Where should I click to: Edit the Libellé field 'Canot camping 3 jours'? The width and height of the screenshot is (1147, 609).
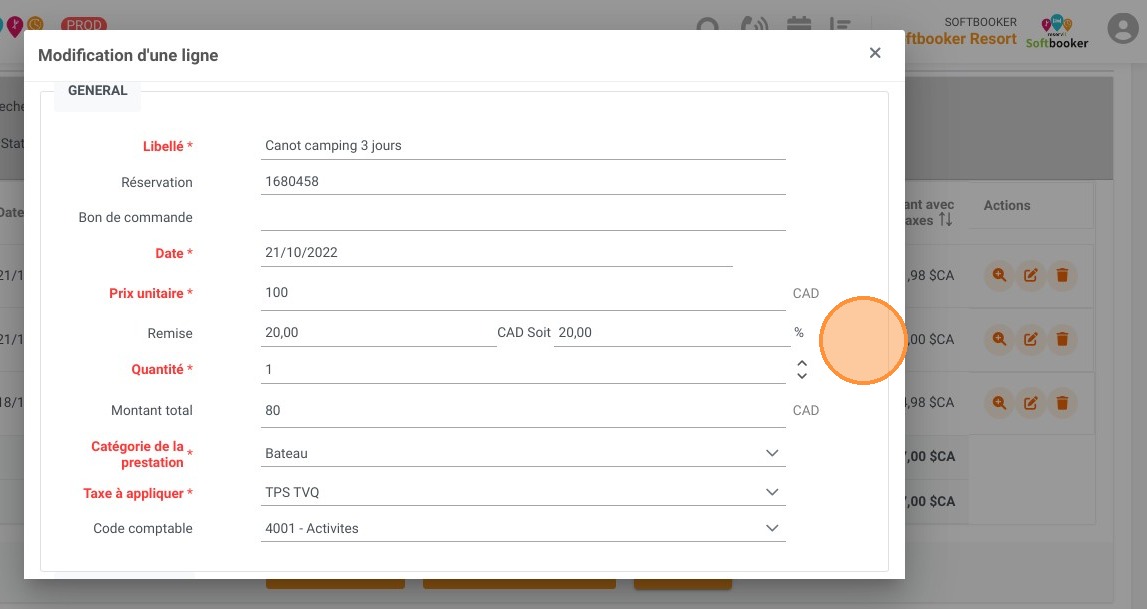[523, 145]
